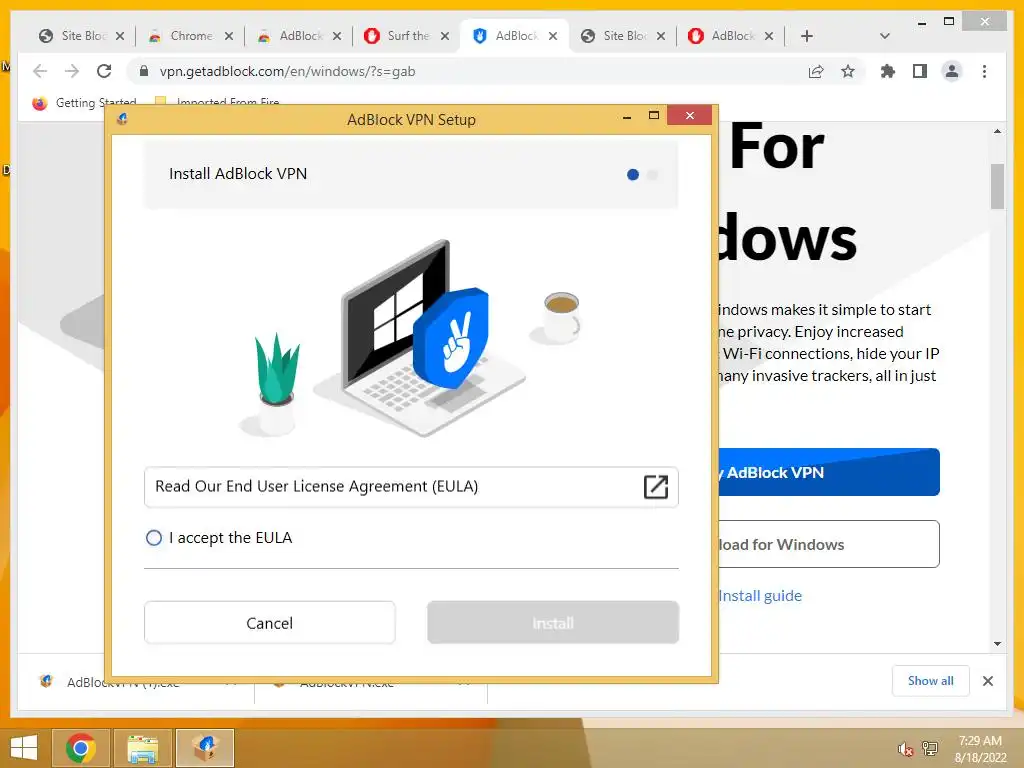1024x768 pixels.
Task: Maximize the AdBlock VPN Setup window
Action: (x=654, y=116)
